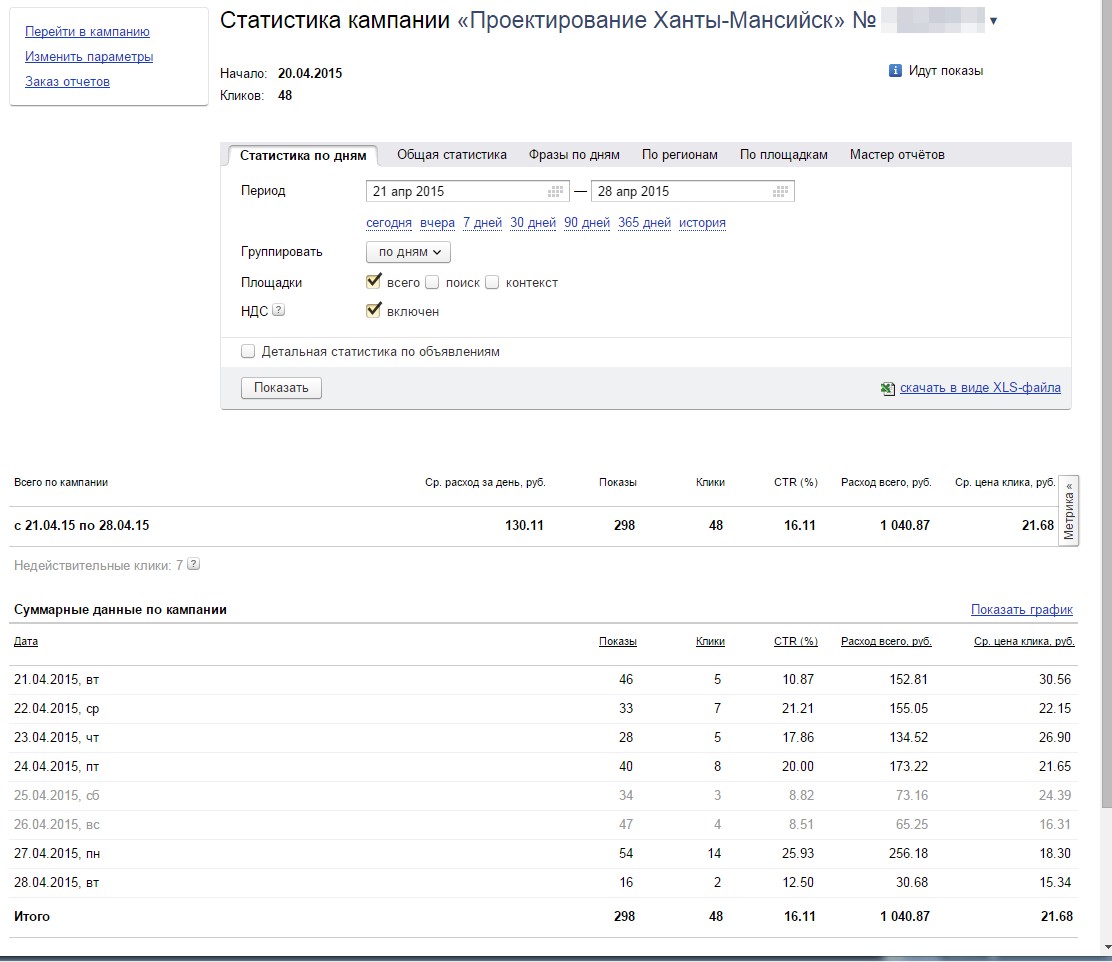Choose the 365 дней period link

[644, 223]
